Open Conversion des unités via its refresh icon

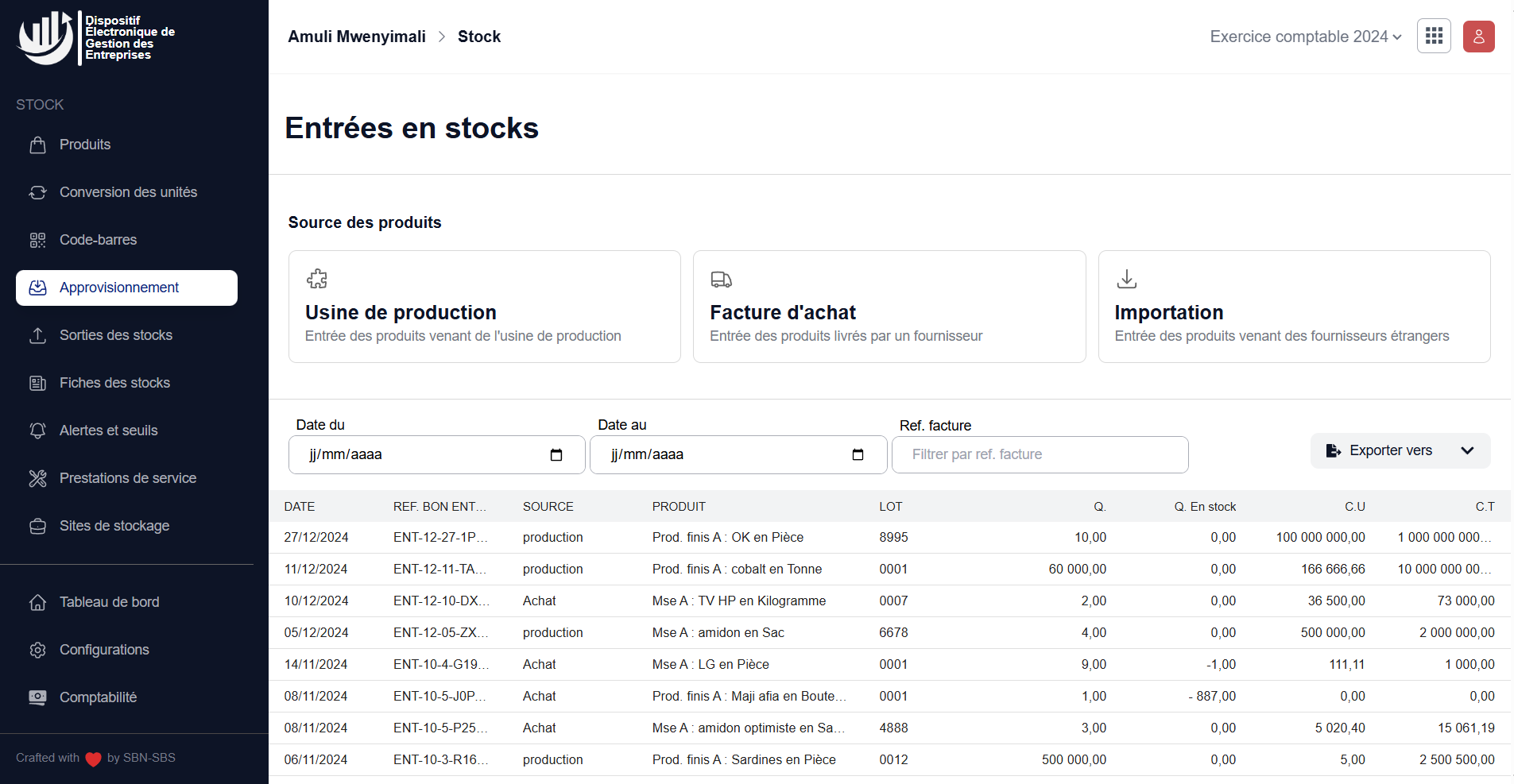[37, 192]
